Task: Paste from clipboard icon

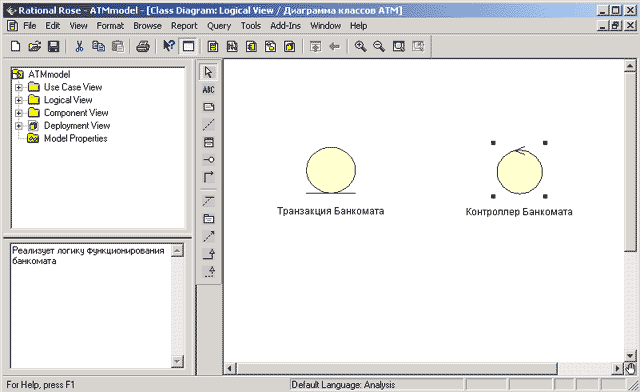Action: 118,46
